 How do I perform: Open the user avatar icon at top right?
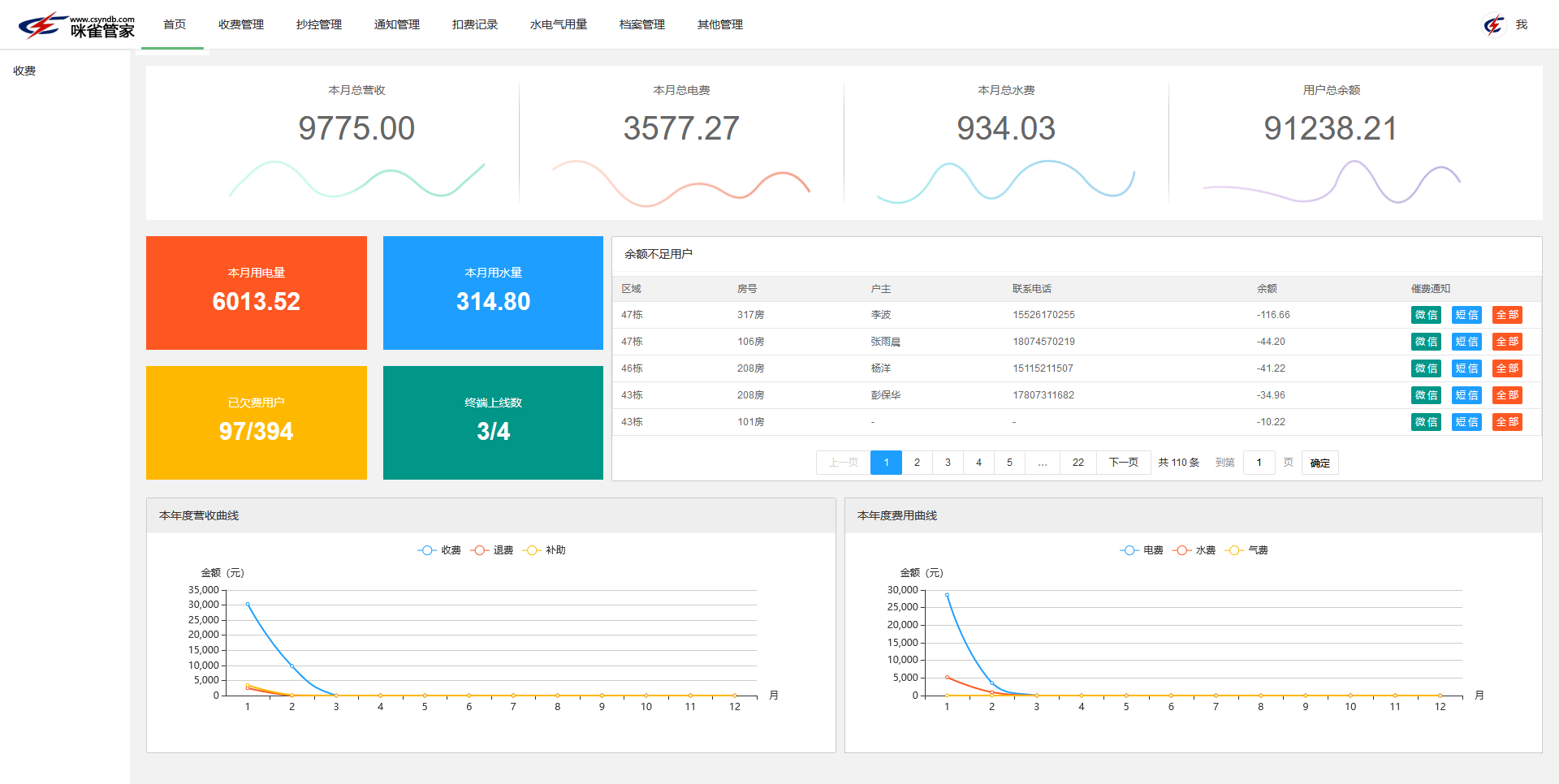(1493, 25)
